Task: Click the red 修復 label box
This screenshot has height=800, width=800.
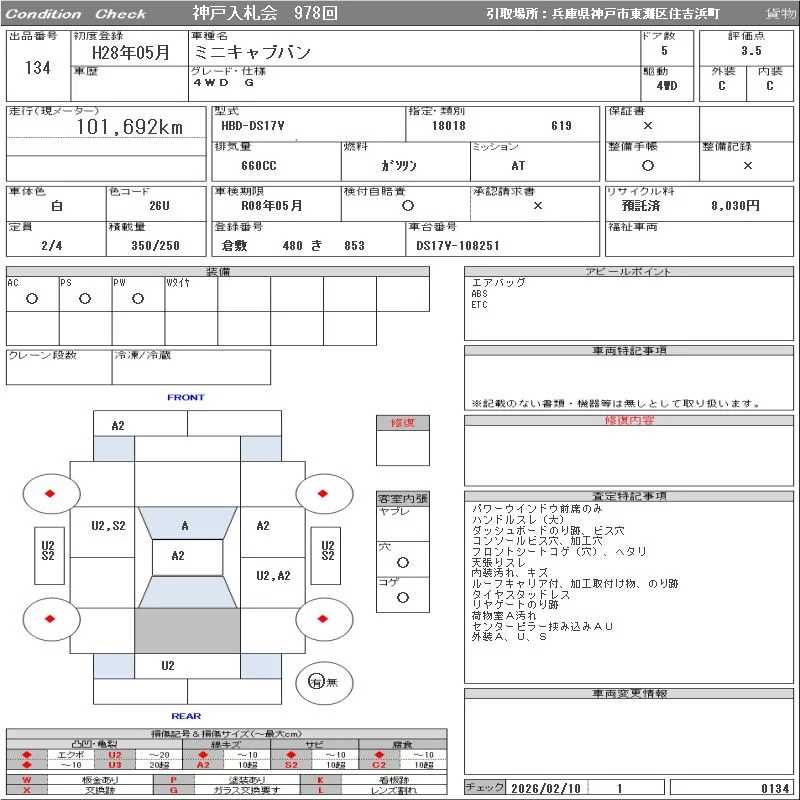Action: [402, 423]
